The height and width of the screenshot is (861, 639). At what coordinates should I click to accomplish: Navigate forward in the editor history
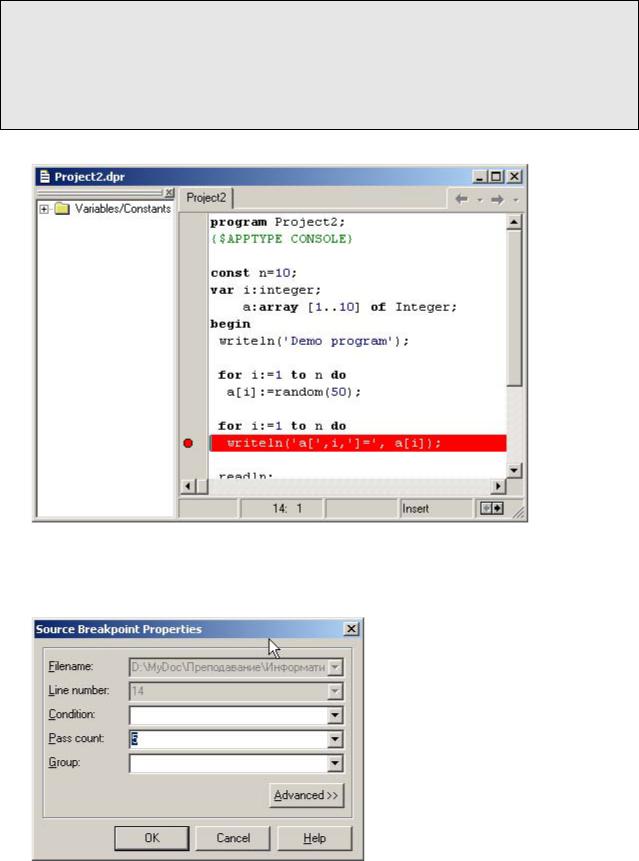click(497, 199)
